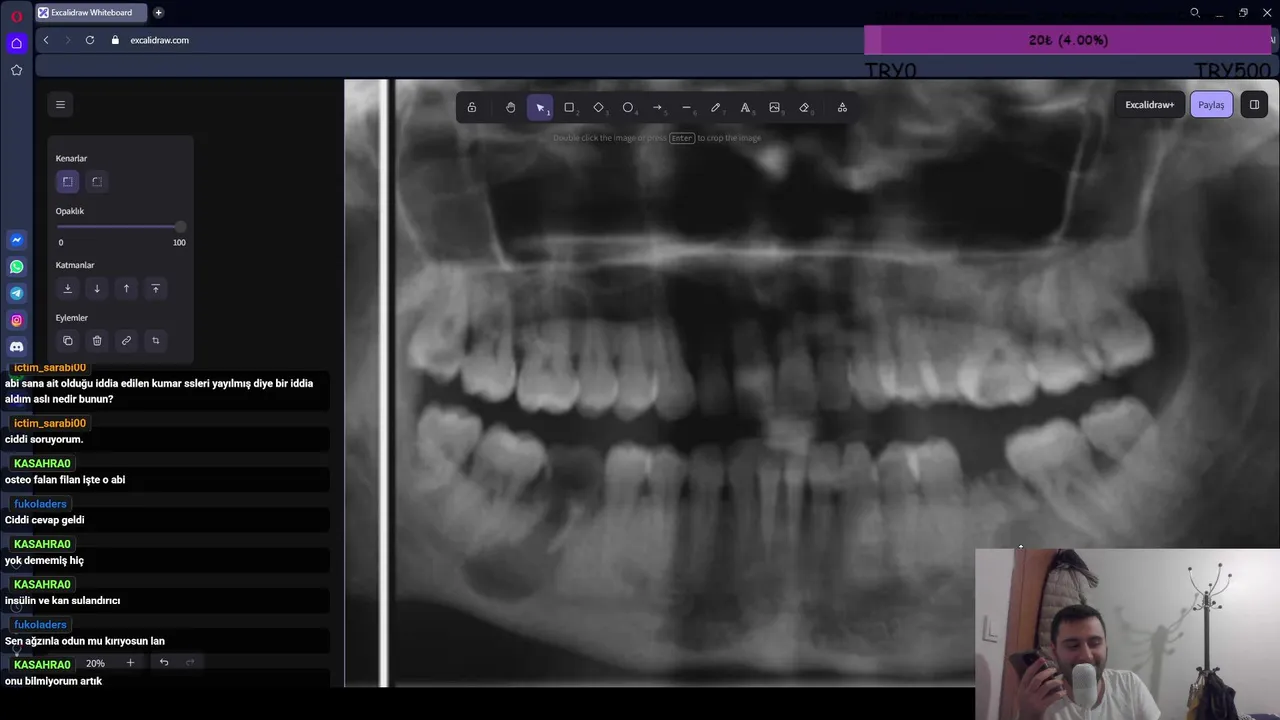This screenshot has width=1280, height=720.
Task: Open Discord in the Opera sidebar
Action: (16, 347)
